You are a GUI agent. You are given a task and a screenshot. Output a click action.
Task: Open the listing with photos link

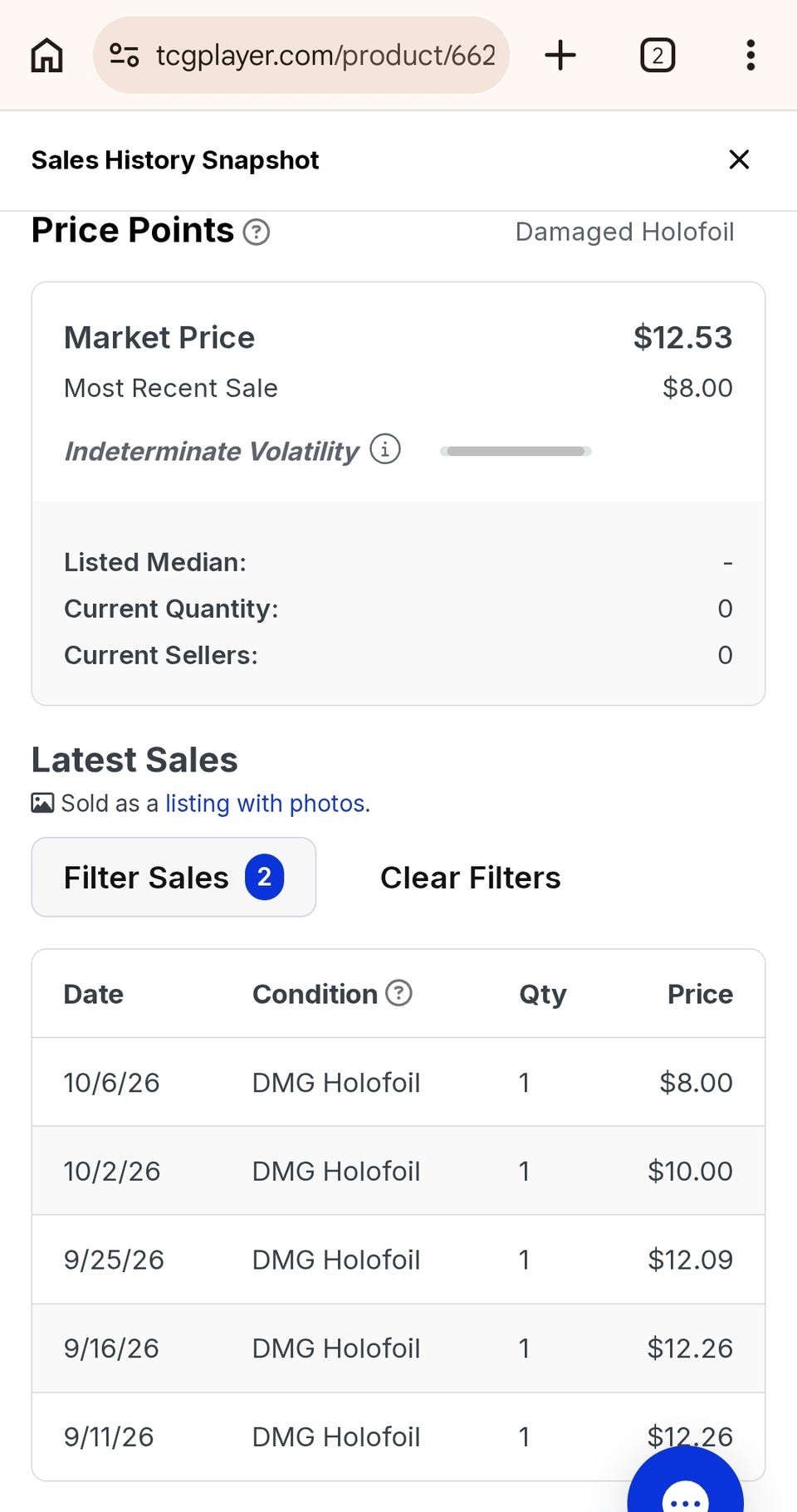pyautogui.click(x=265, y=803)
